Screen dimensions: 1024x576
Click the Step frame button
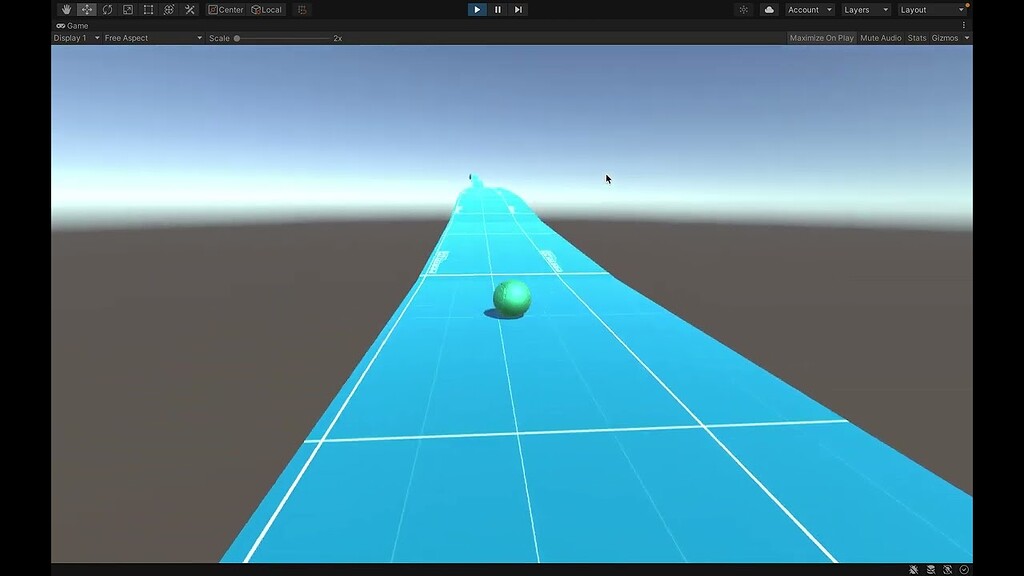(x=518, y=9)
